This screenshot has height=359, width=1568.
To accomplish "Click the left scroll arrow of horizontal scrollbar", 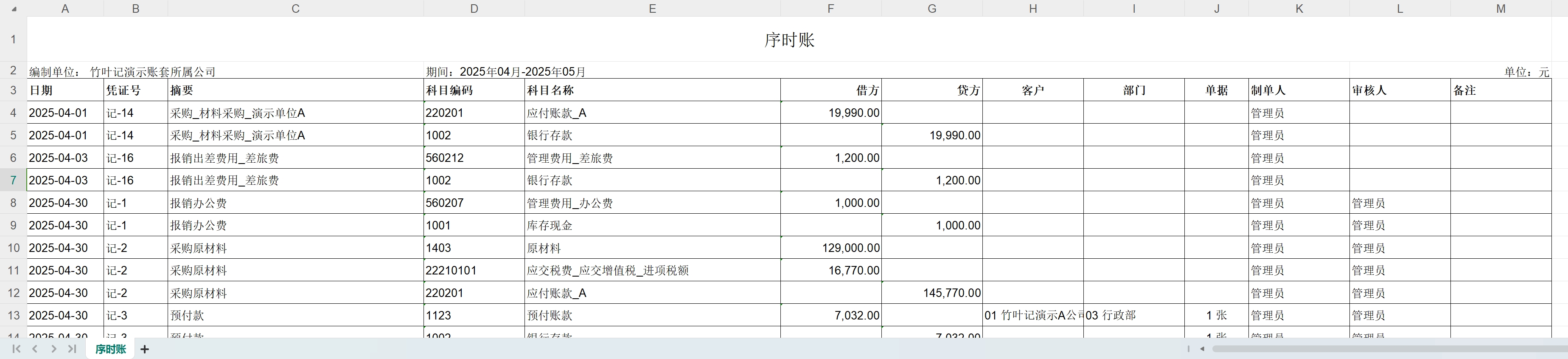I will click(x=1201, y=349).
